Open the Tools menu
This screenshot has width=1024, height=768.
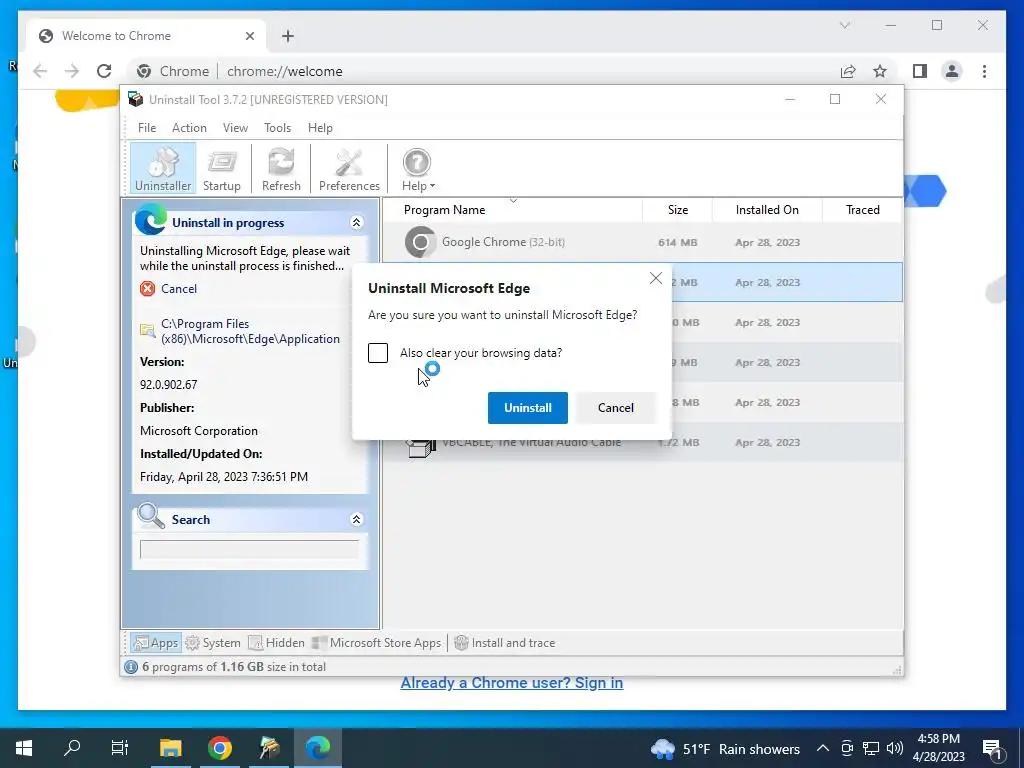[278, 128]
